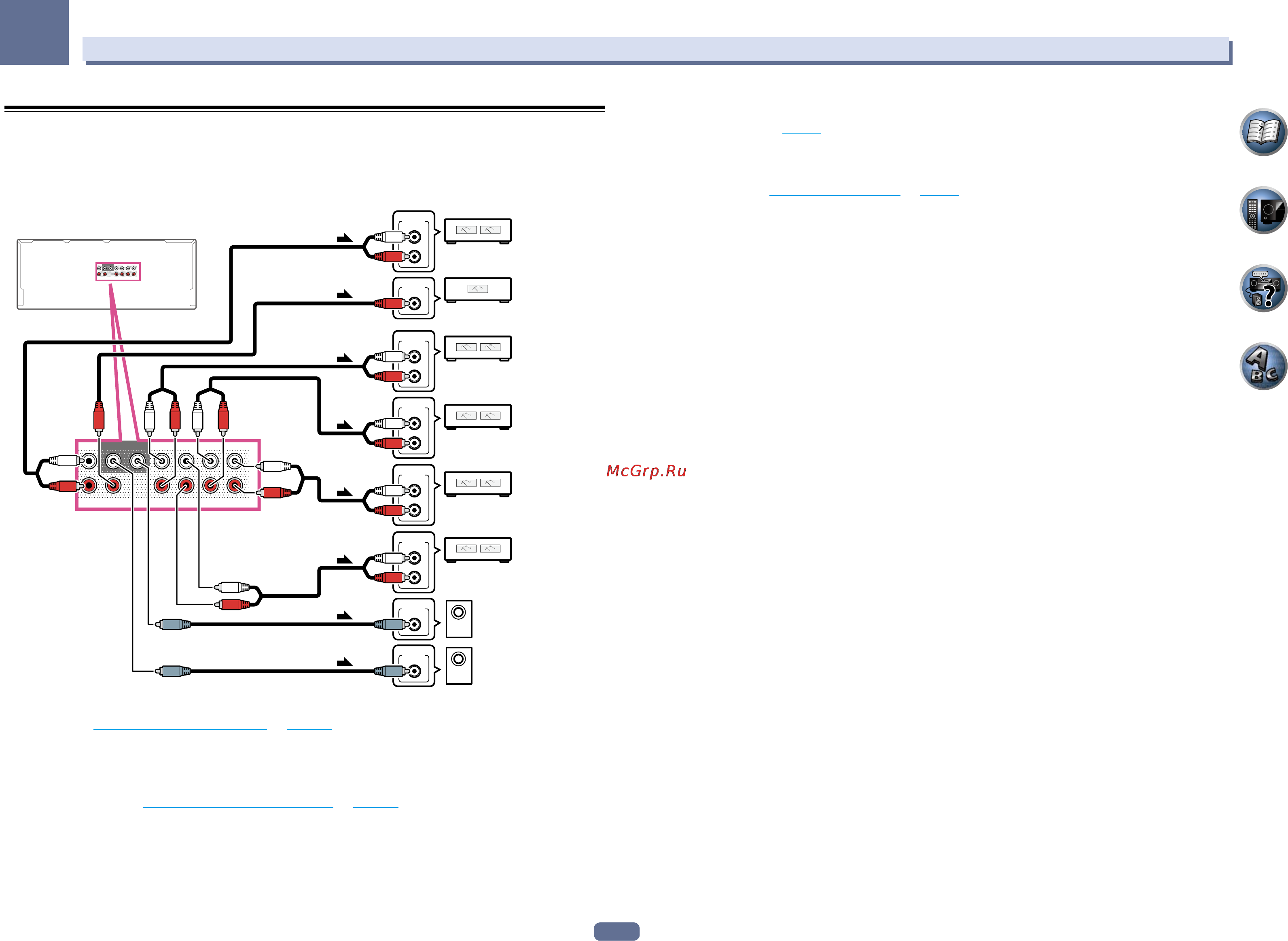Click the page number pill at bottom center

point(616,931)
